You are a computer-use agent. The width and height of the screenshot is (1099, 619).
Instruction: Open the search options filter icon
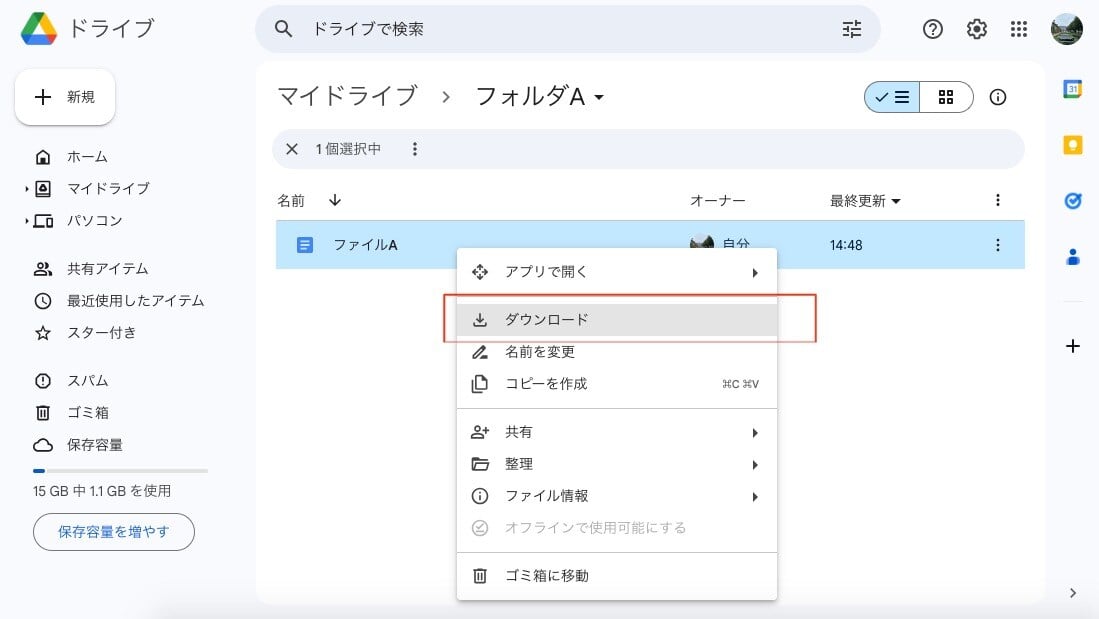coord(851,29)
